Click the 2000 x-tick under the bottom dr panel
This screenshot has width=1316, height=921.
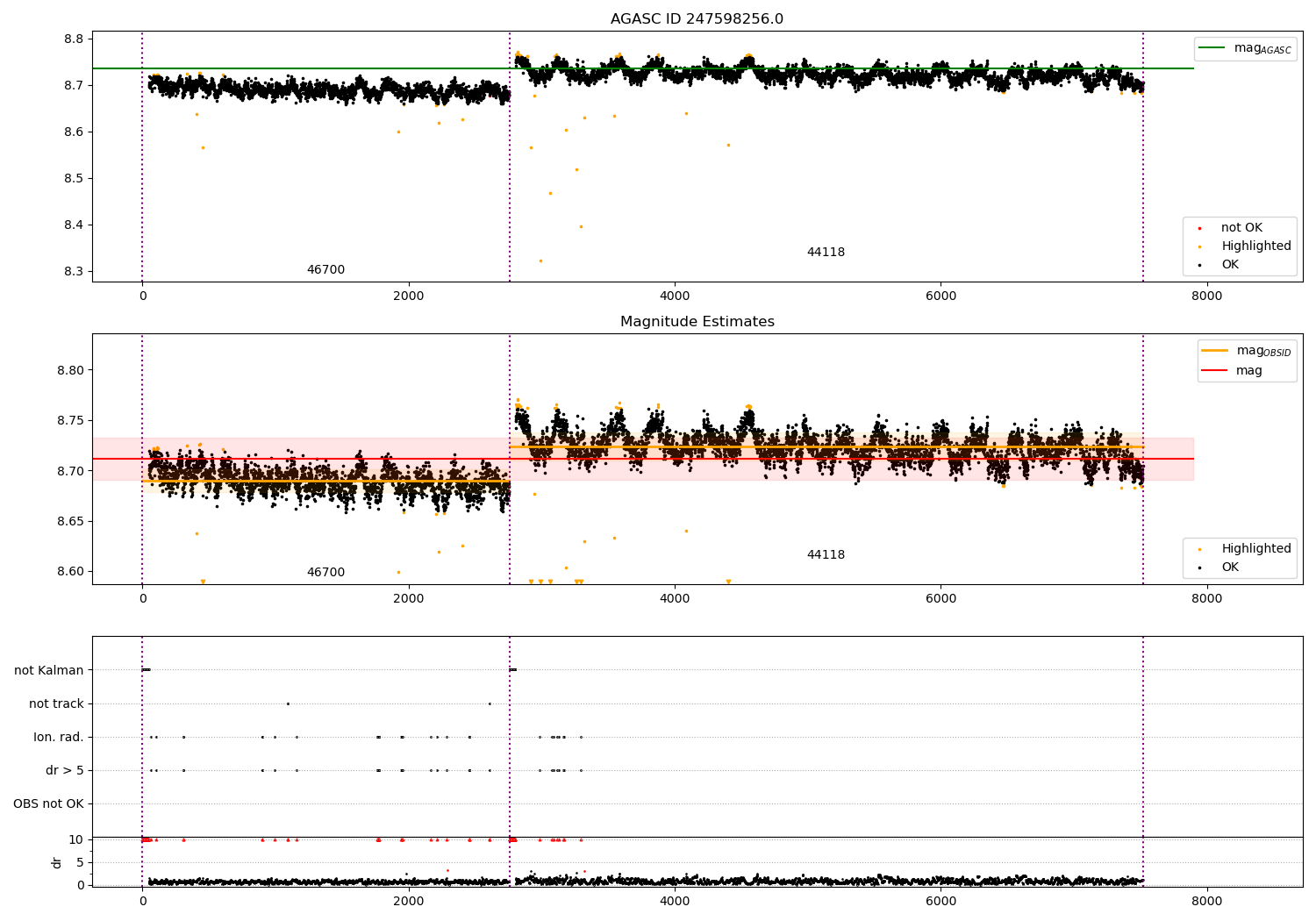409,902
